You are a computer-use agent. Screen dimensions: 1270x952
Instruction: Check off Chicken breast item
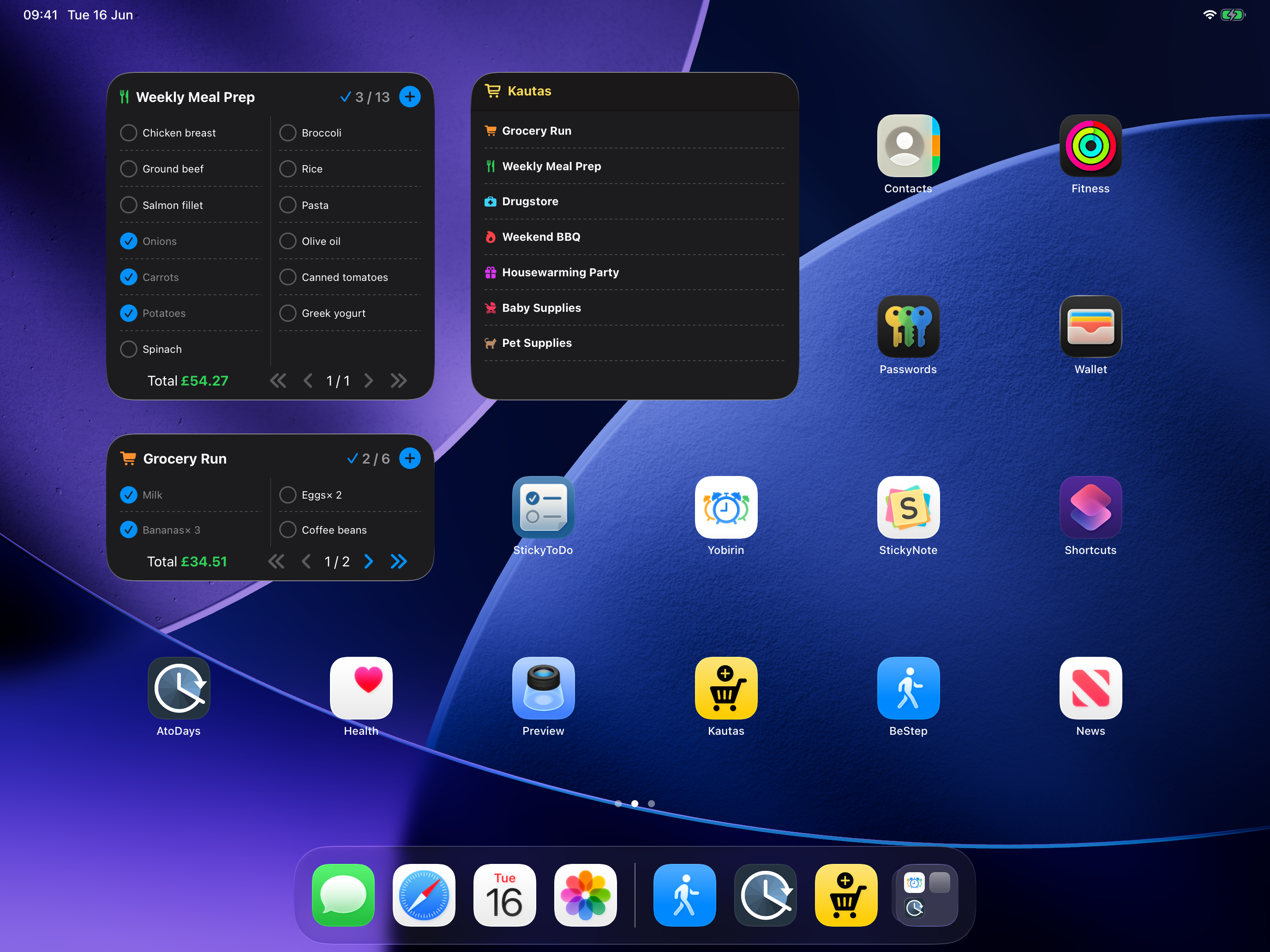[129, 132]
